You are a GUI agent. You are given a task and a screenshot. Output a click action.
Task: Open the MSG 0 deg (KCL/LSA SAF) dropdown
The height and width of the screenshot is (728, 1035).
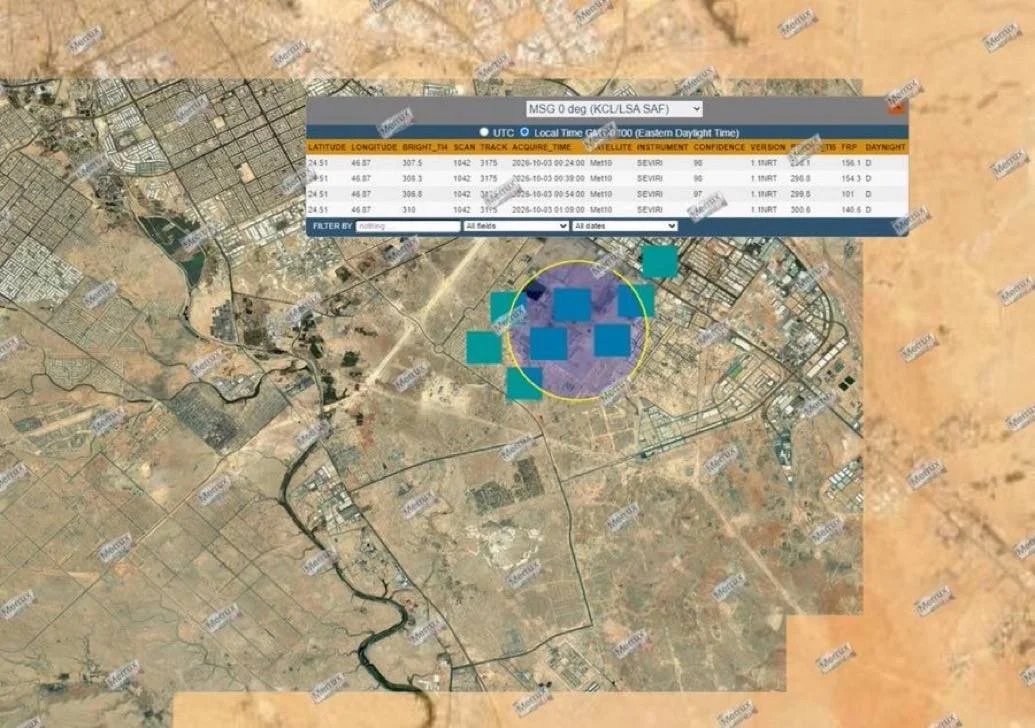[614, 109]
